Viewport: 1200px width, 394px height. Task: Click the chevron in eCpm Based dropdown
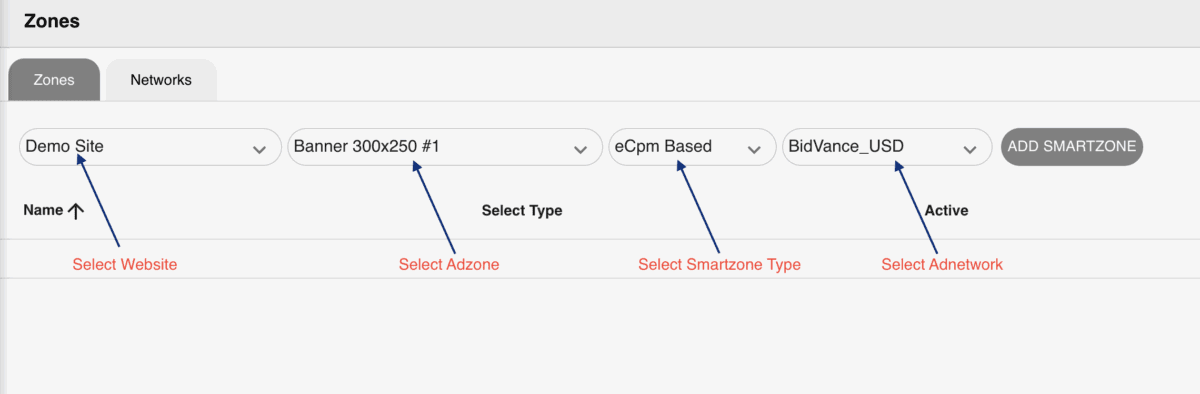pos(754,149)
